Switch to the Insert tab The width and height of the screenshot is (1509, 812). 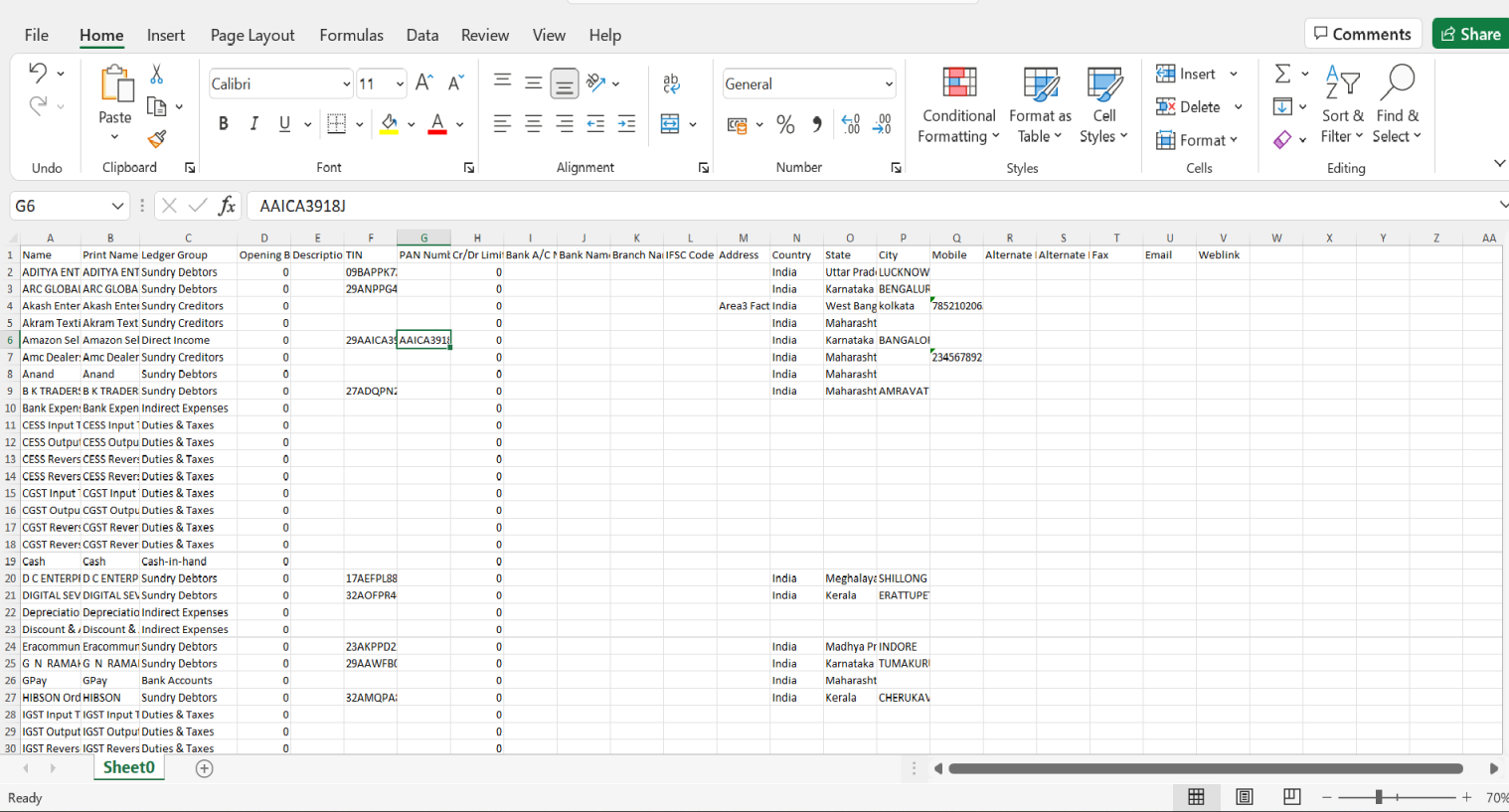tap(166, 35)
